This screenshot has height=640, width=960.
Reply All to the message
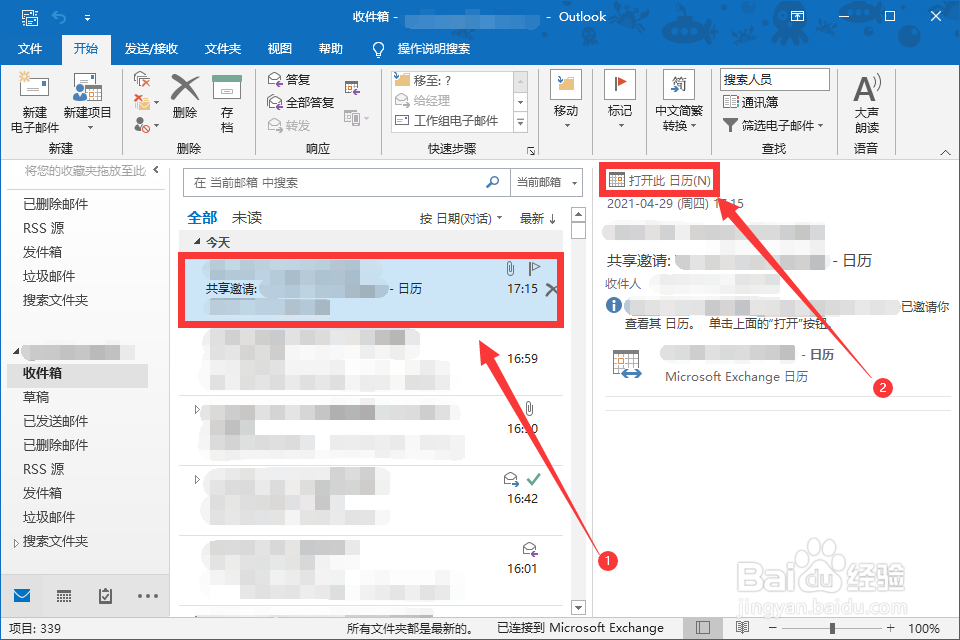(x=301, y=102)
